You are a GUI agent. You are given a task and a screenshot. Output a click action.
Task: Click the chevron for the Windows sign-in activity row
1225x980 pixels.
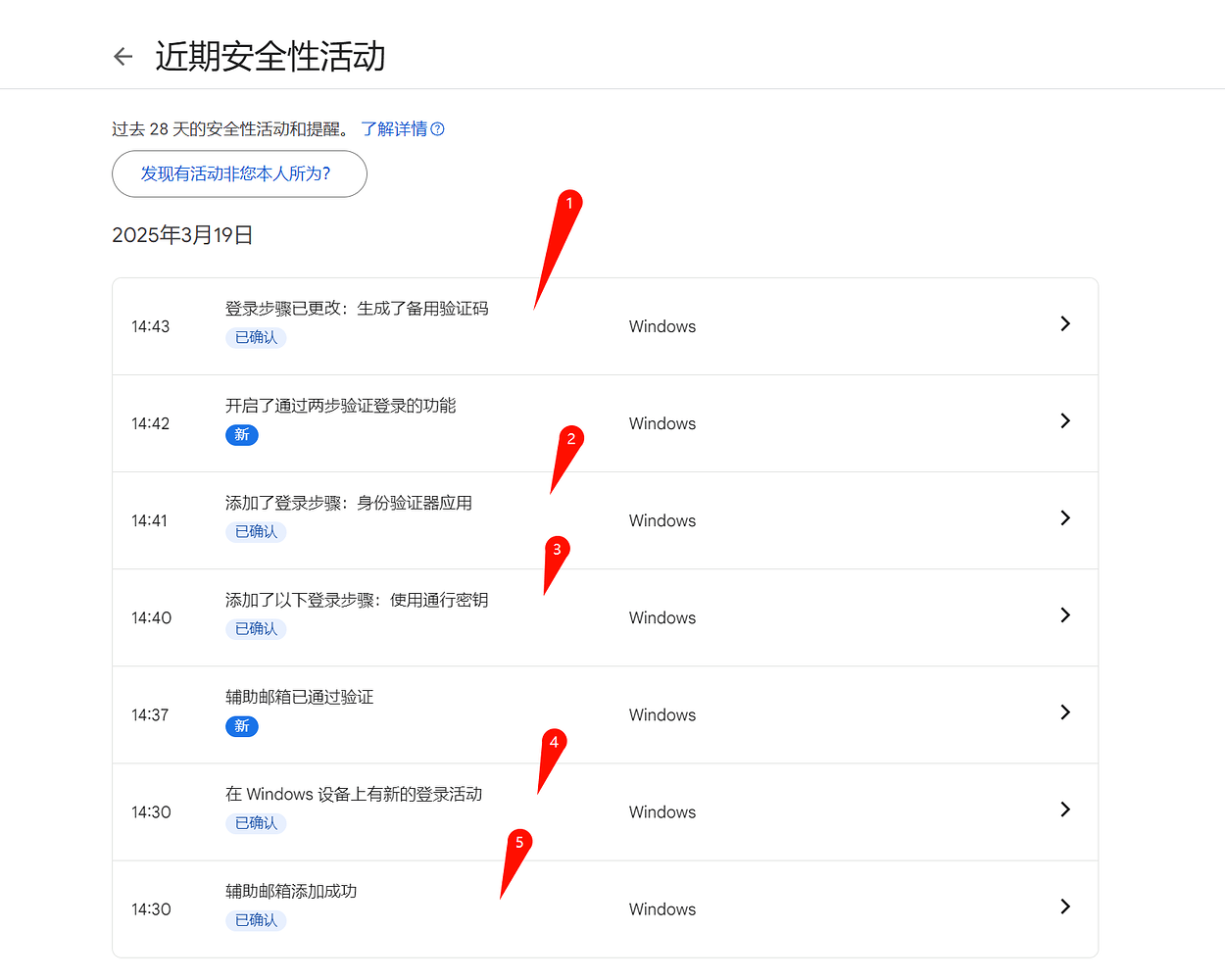1065,809
